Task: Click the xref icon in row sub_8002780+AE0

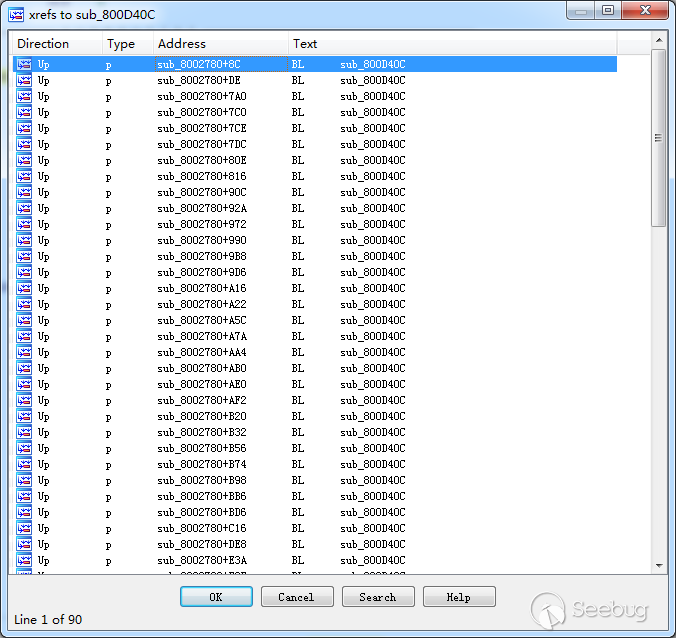Action: point(24,384)
